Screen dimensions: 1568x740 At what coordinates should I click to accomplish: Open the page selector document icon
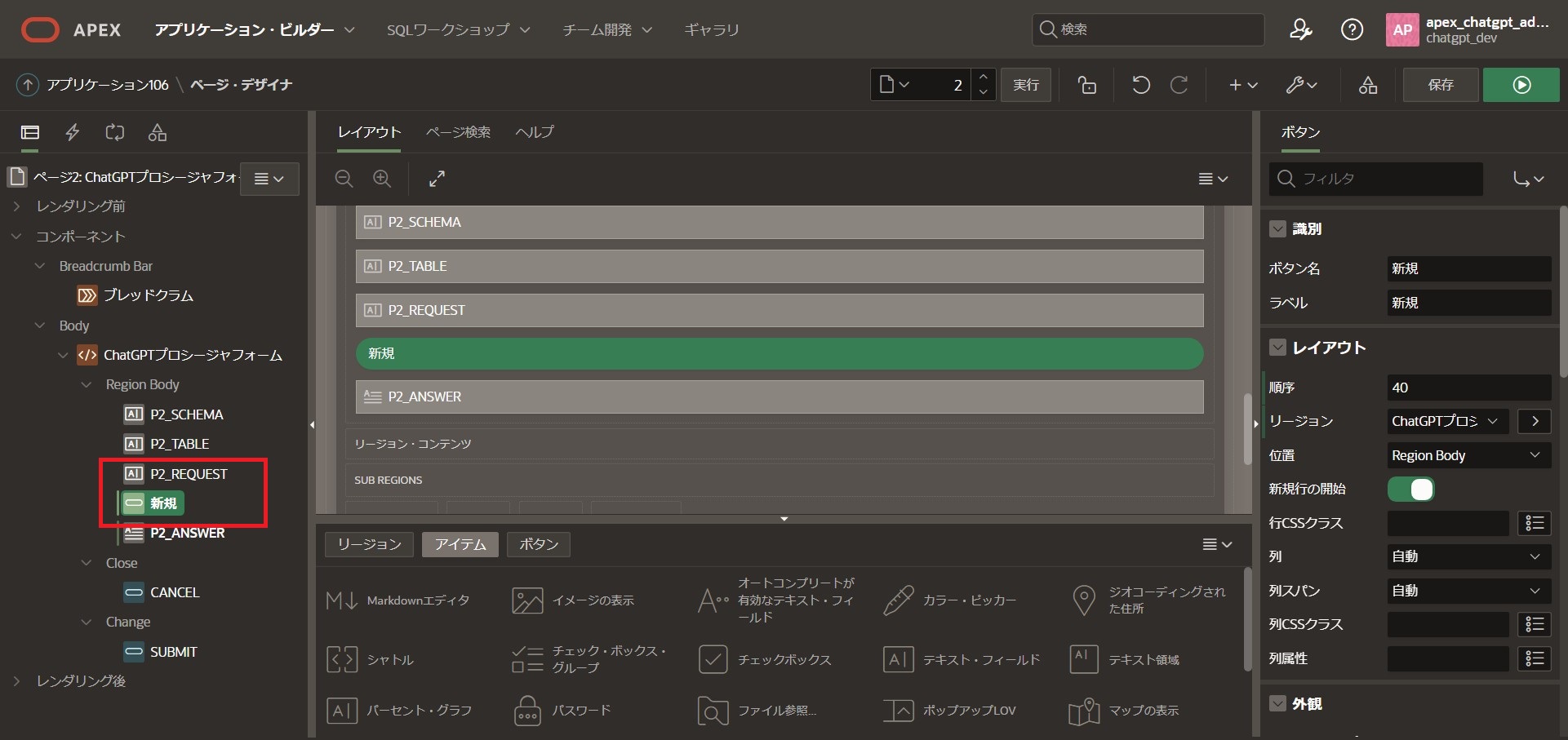pos(895,85)
